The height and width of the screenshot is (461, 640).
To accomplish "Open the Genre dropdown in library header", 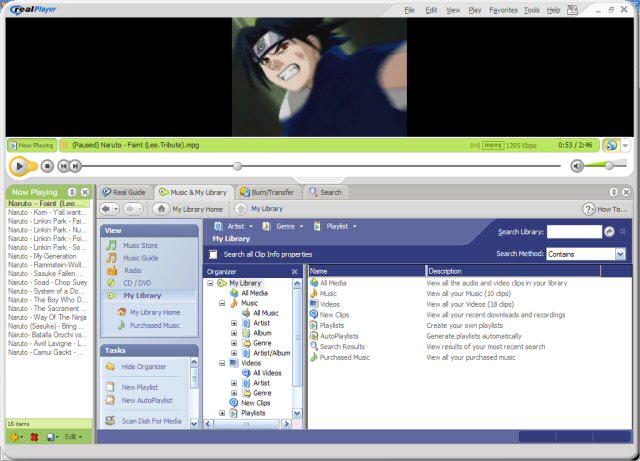I will pyautogui.click(x=283, y=226).
